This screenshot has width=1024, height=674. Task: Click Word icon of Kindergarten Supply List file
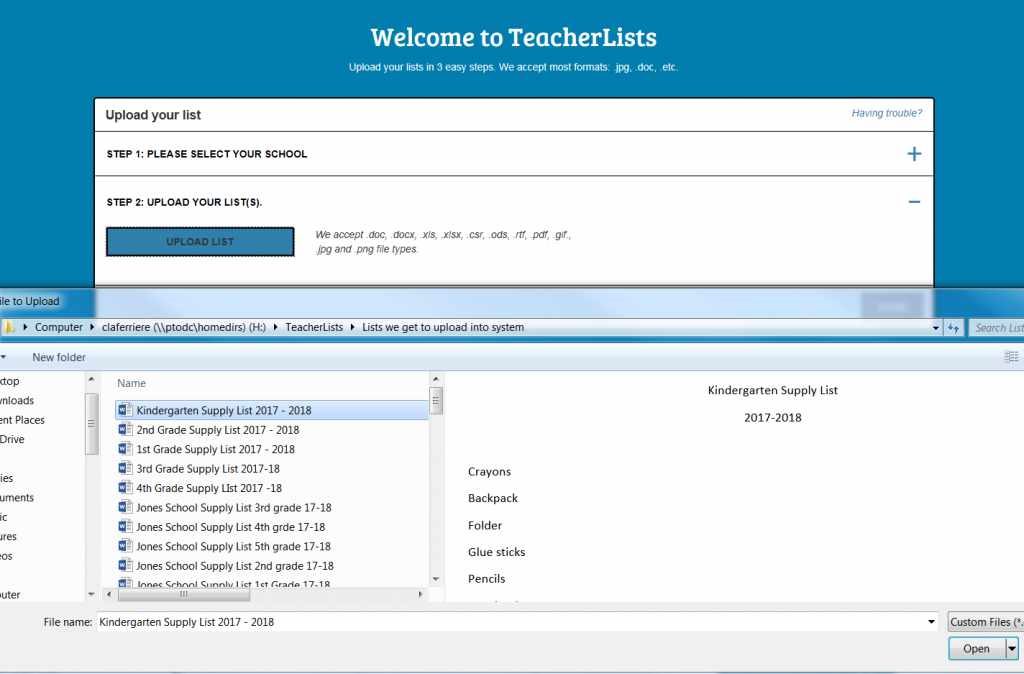pos(125,410)
